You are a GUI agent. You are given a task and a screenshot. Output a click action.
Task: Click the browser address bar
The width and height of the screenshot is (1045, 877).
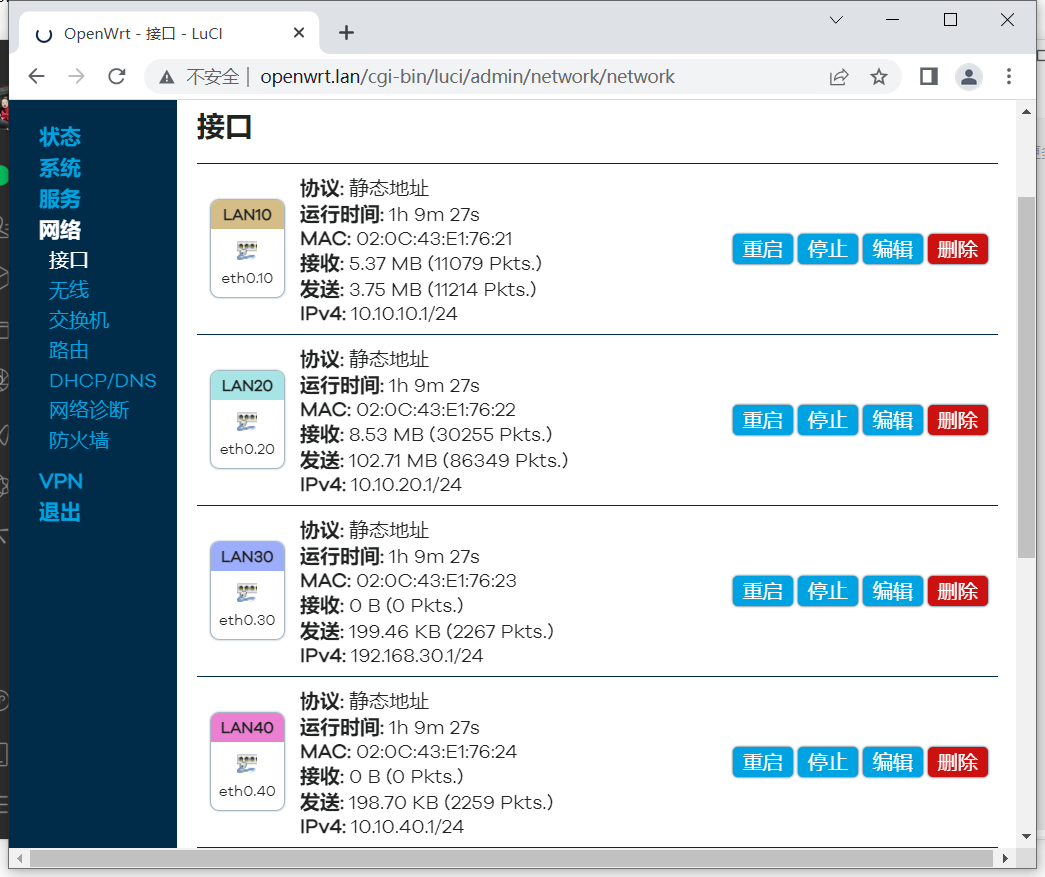(500, 76)
